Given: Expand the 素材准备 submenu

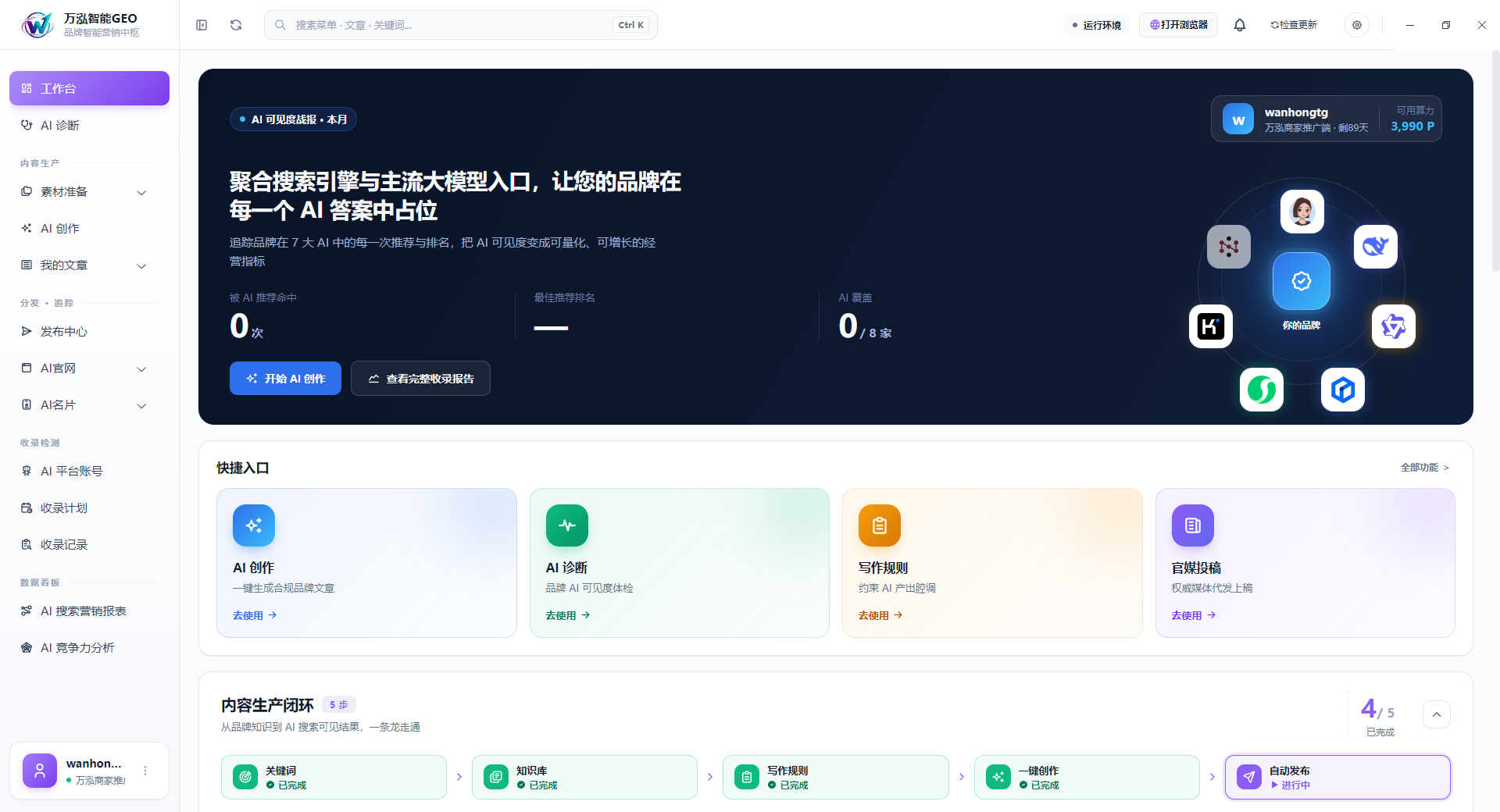Looking at the screenshot, I should click(141, 193).
